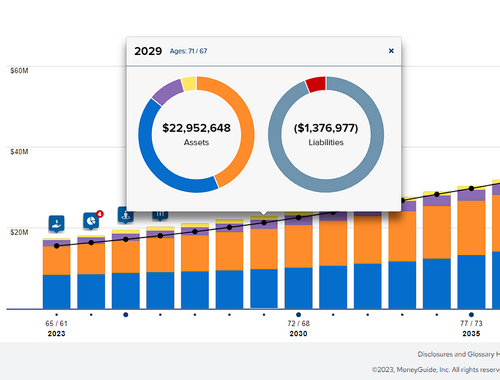
Task: Click the ($1,376,977) Liabilities total
Action: [x=326, y=128]
